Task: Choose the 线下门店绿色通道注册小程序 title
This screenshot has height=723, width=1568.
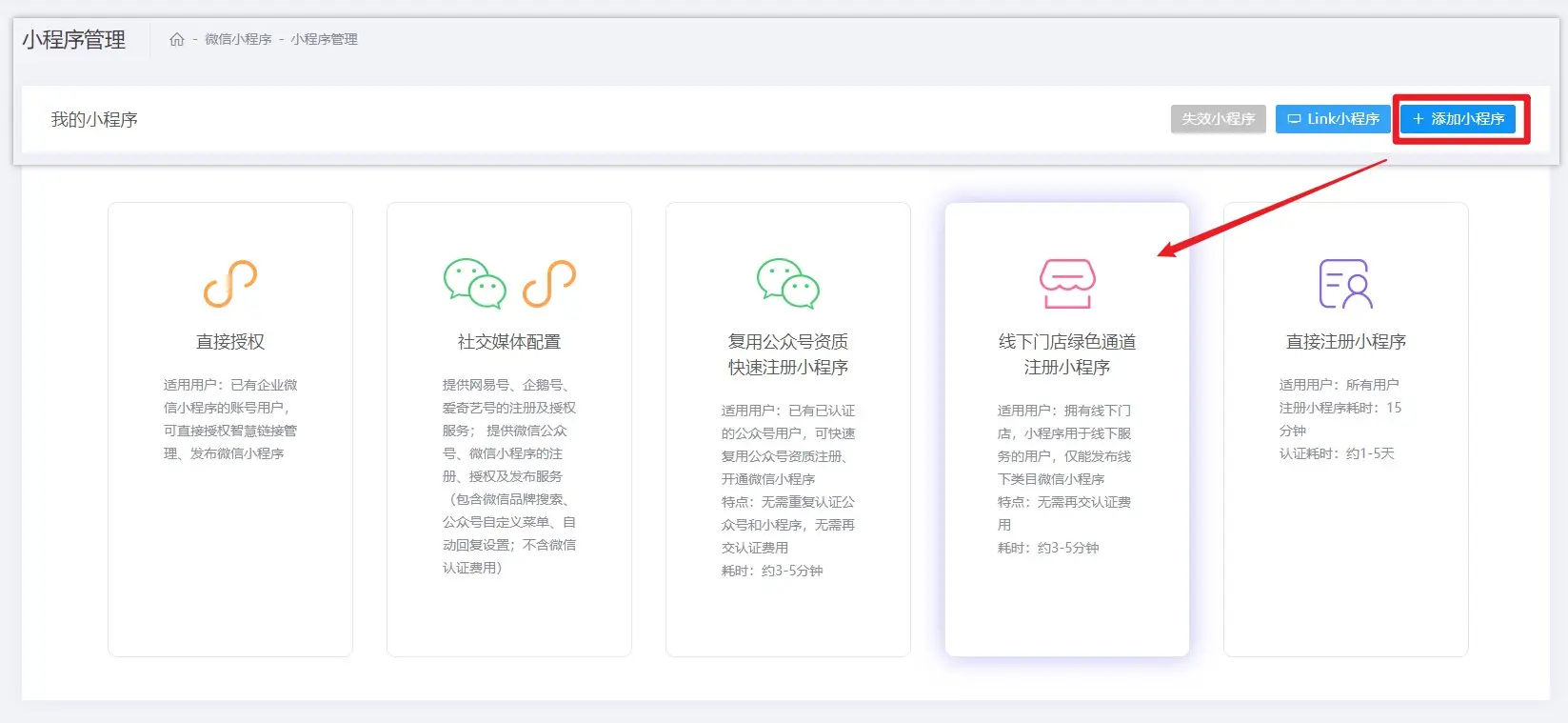Action: click(1066, 354)
